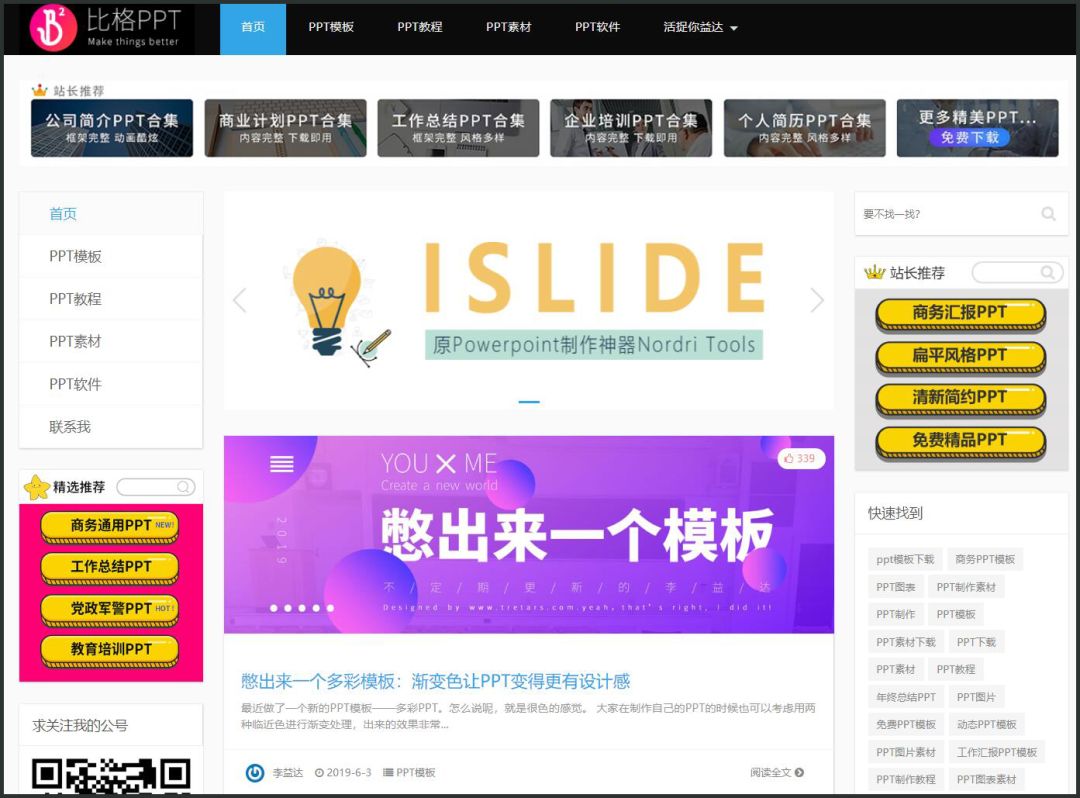Click the 商务通用PPT button
Screen dimensions: 1080x798
tap(110, 527)
